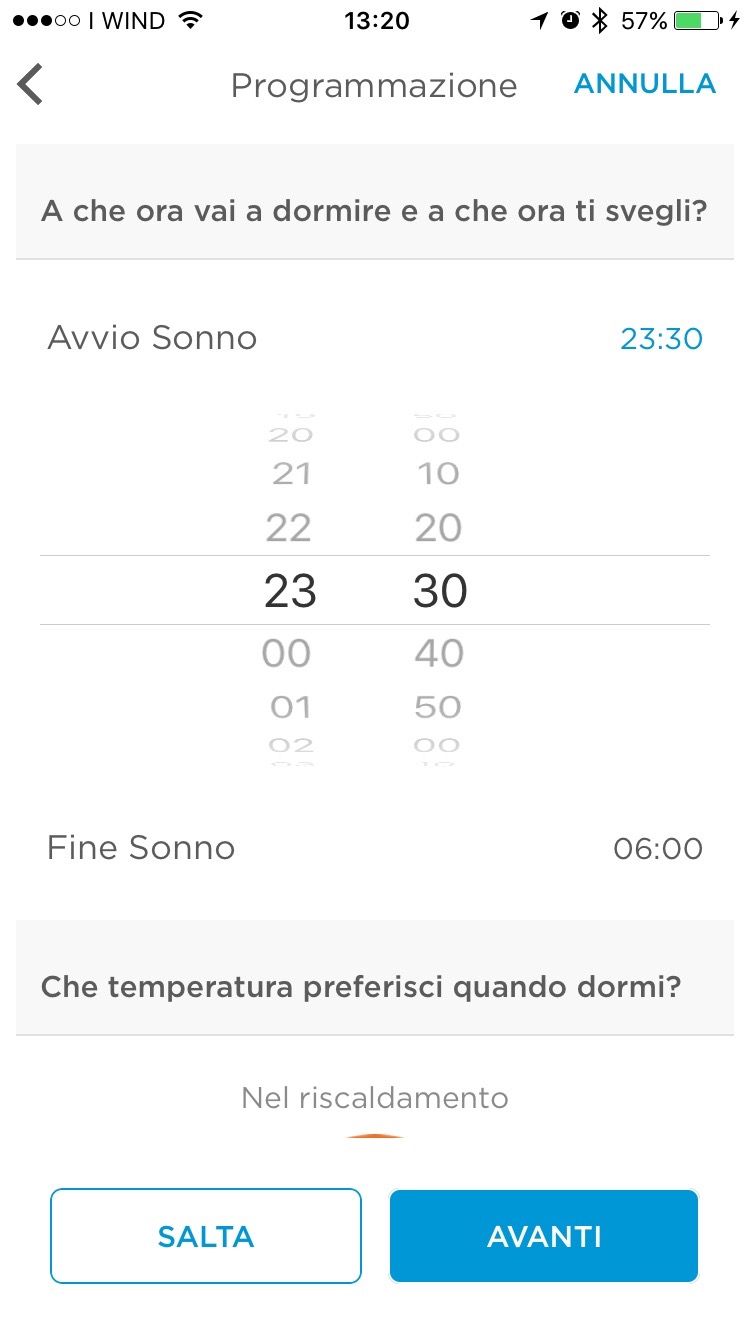Select minute 40 in the picker

coord(439,654)
